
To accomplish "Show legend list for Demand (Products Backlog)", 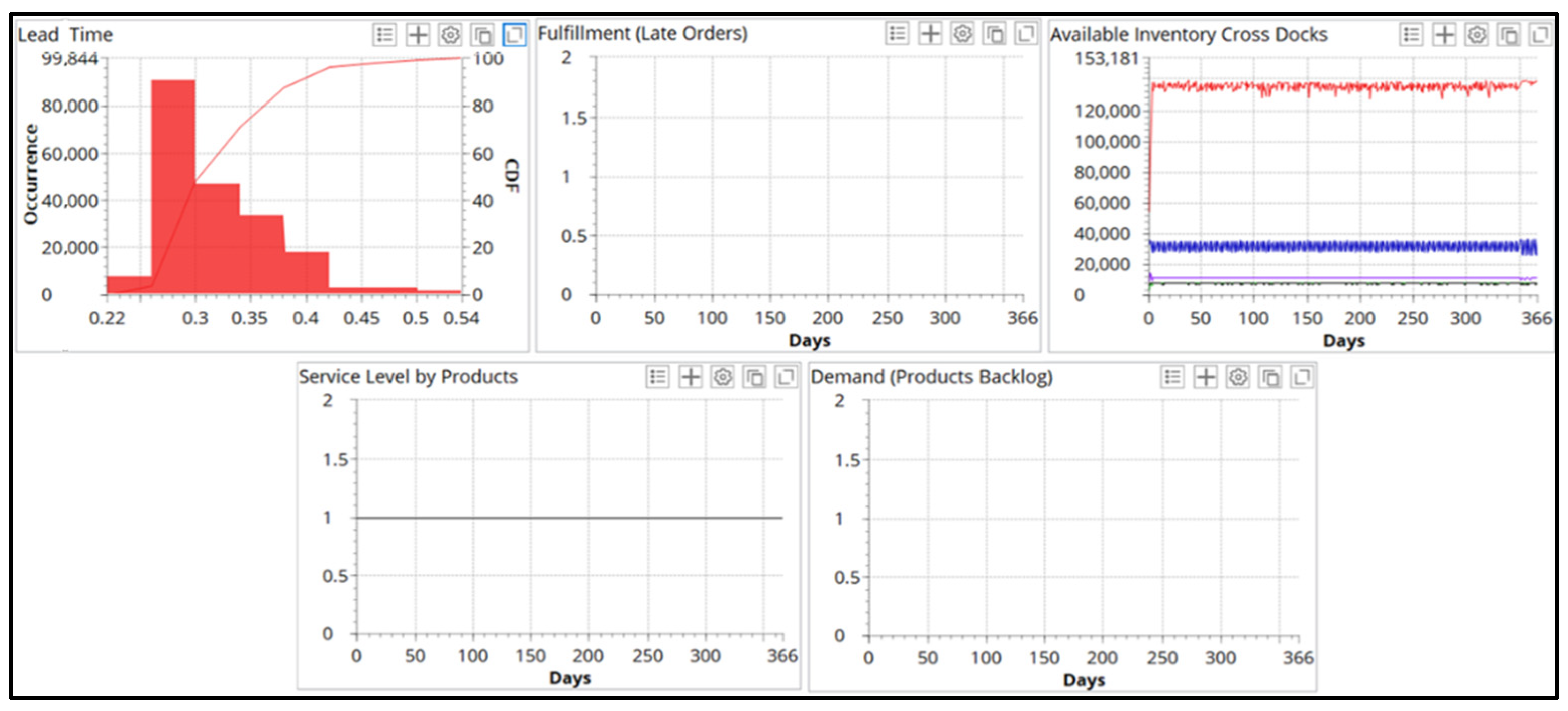I will click(1172, 377).
